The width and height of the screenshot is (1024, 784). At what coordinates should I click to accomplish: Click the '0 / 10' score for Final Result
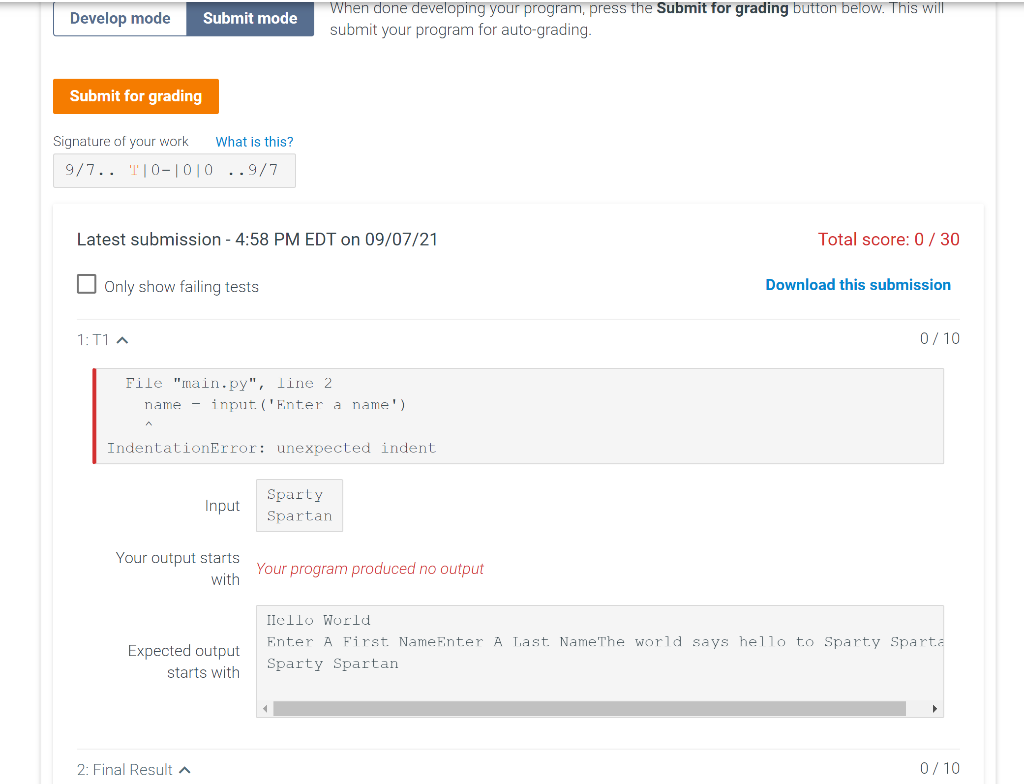tap(940, 768)
